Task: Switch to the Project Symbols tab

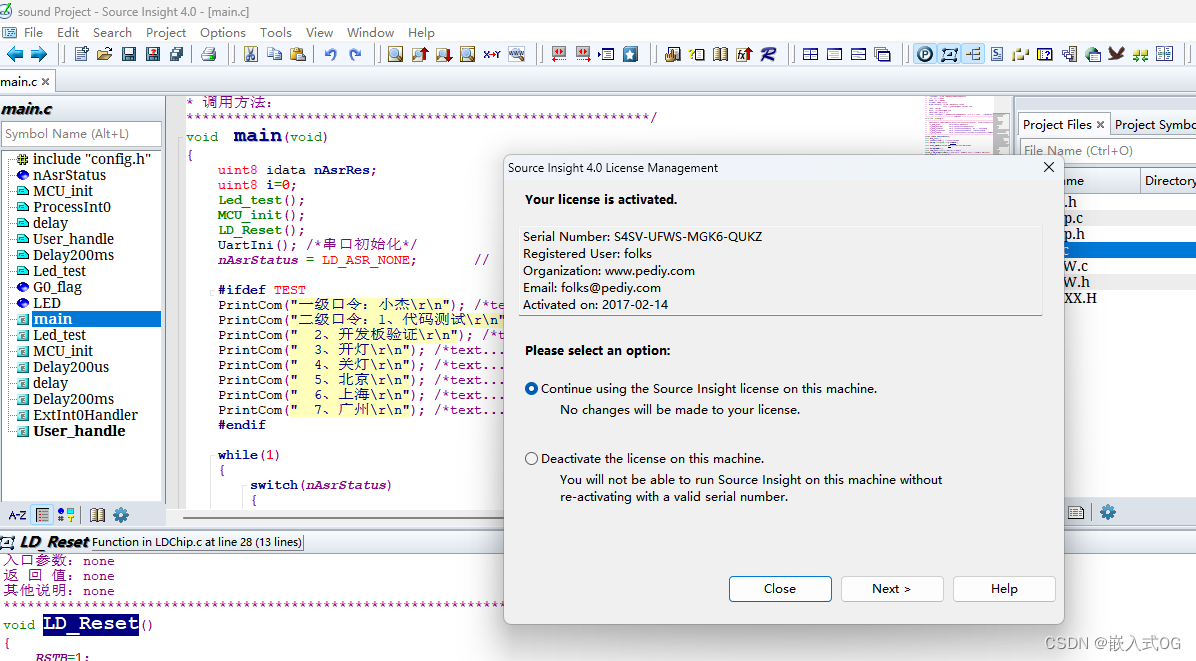Action: [x=1154, y=124]
